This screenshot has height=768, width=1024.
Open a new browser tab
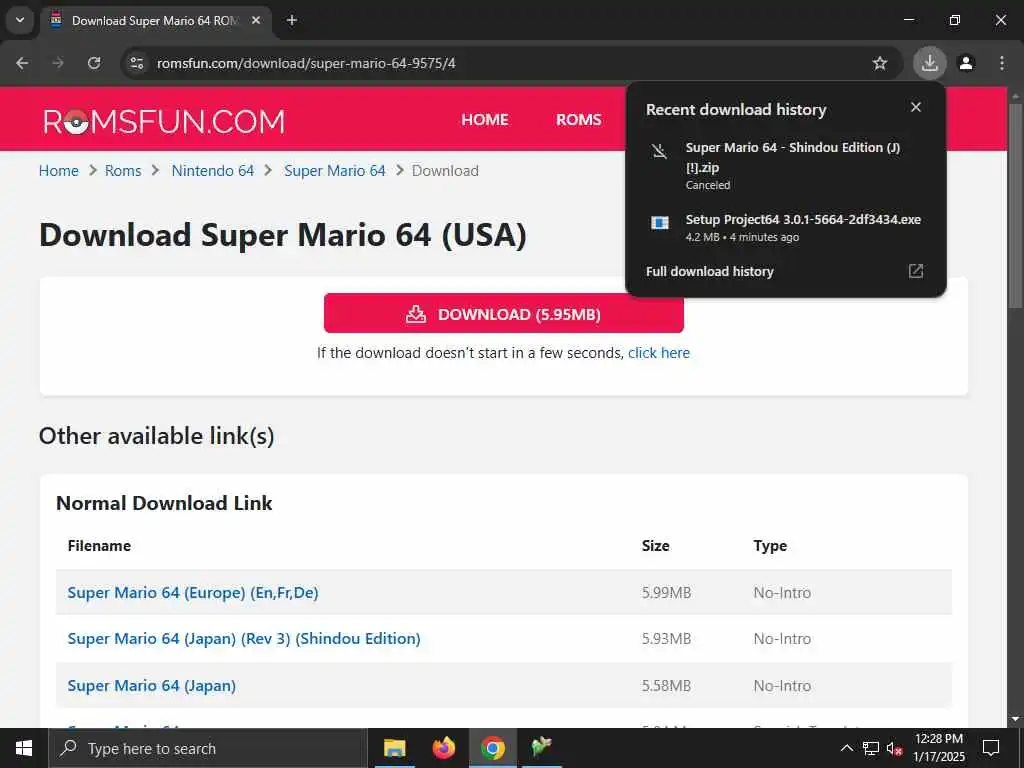tap(292, 20)
